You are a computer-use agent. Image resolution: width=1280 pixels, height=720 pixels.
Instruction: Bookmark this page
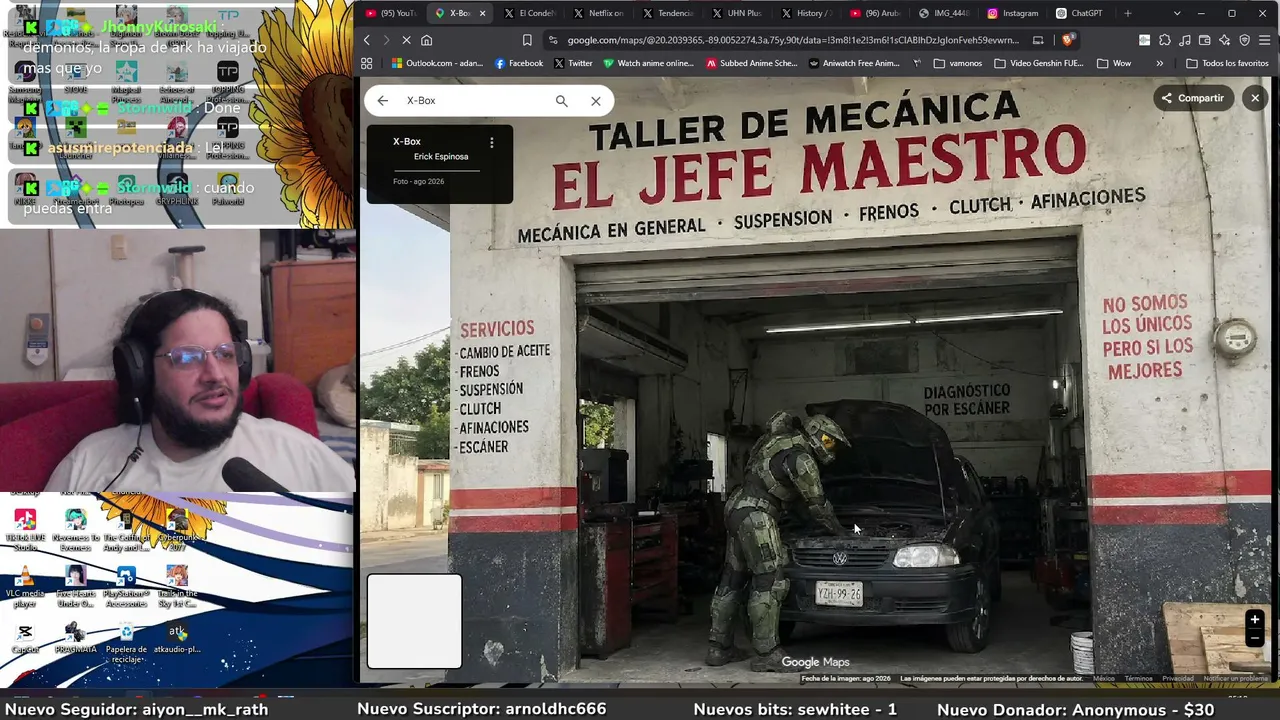pos(527,40)
